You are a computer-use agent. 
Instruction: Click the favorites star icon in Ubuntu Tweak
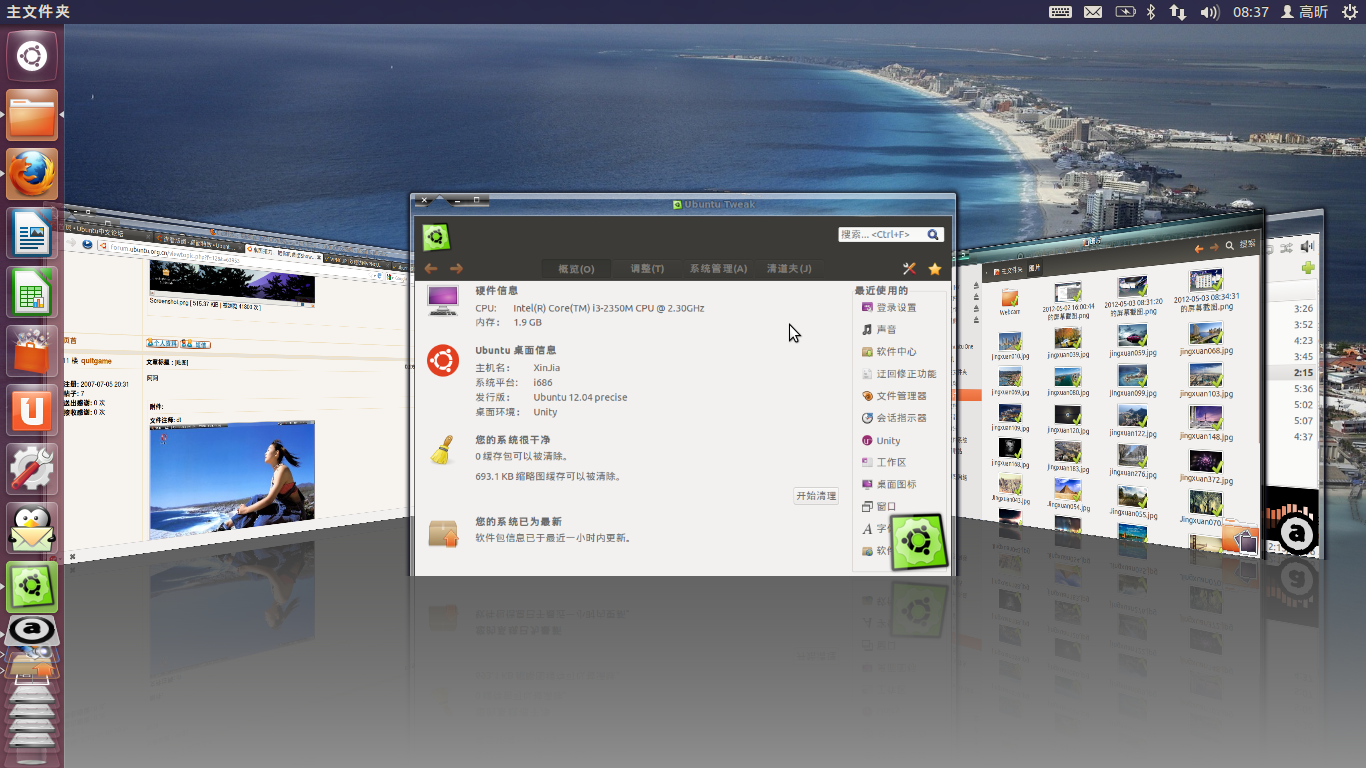click(935, 268)
